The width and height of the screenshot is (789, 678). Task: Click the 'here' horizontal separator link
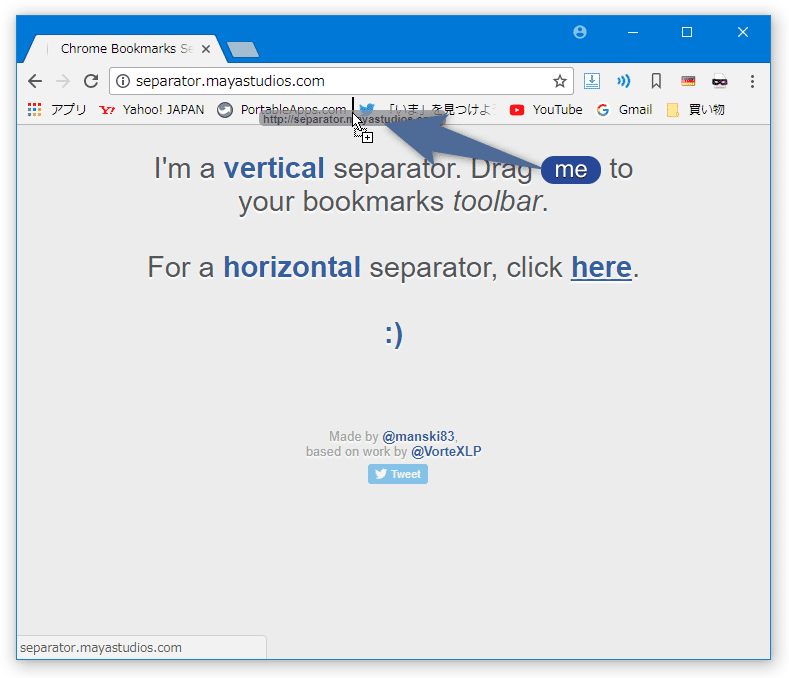(601, 267)
